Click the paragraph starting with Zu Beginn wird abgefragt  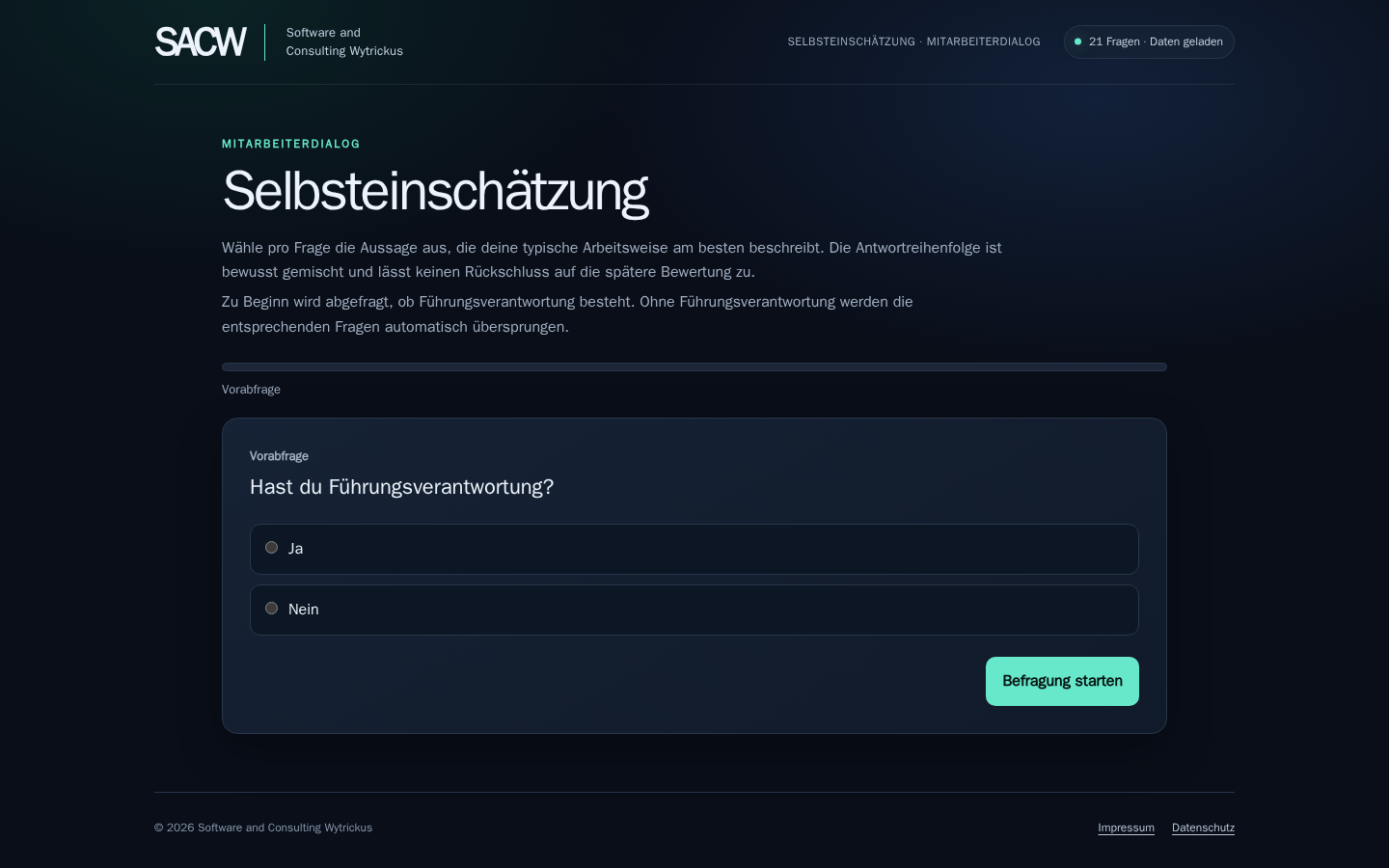[x=567, y=314]
